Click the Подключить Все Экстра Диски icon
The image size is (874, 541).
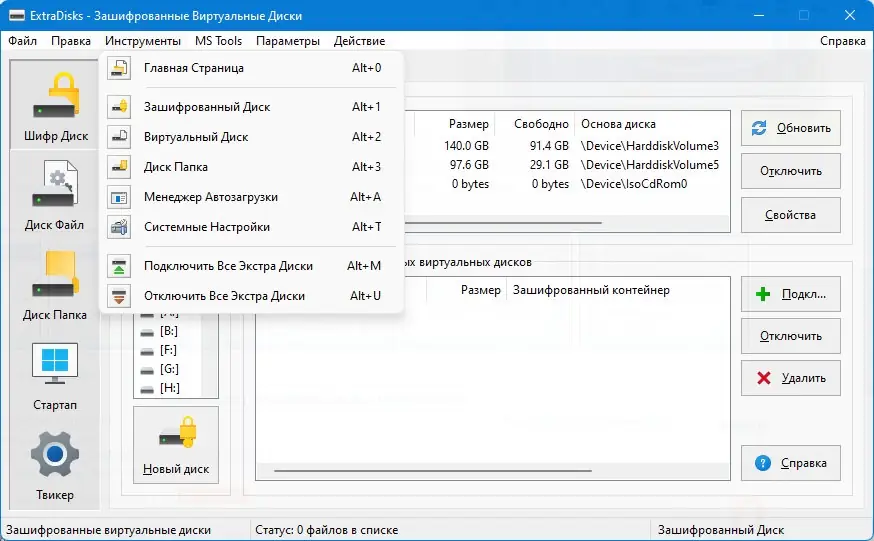point(119,266)
